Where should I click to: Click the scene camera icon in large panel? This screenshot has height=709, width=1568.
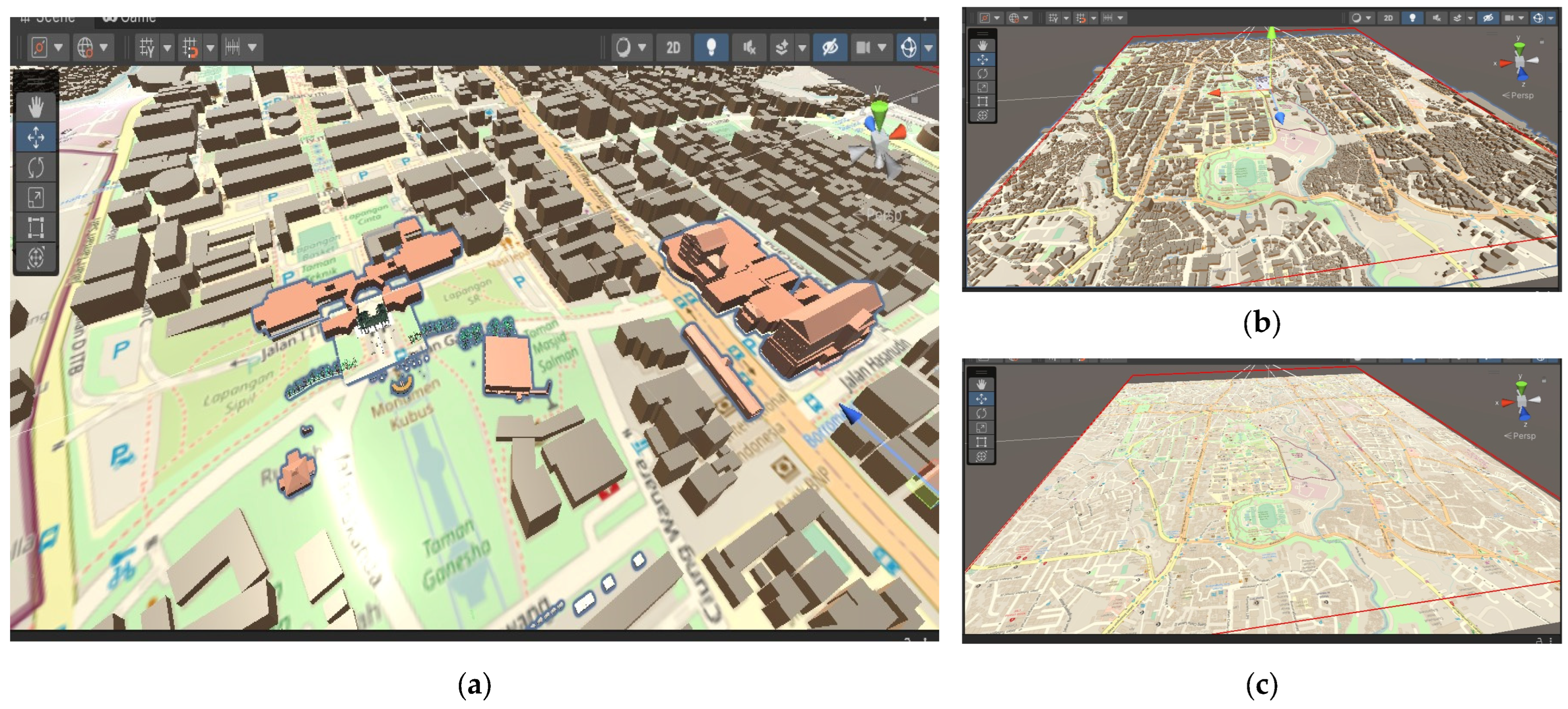tap(863, 47)
